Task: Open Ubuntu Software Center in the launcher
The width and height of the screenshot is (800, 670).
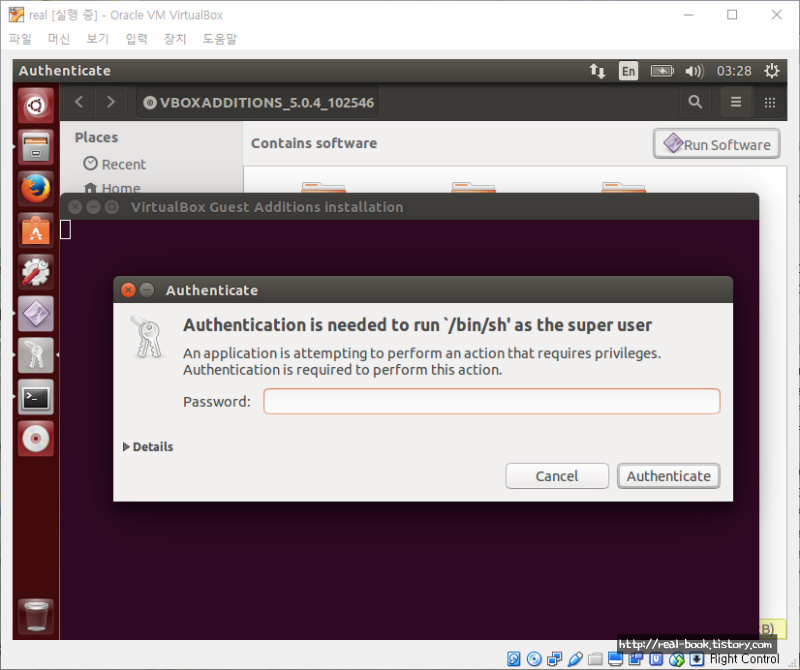Action: coord(36,231)
